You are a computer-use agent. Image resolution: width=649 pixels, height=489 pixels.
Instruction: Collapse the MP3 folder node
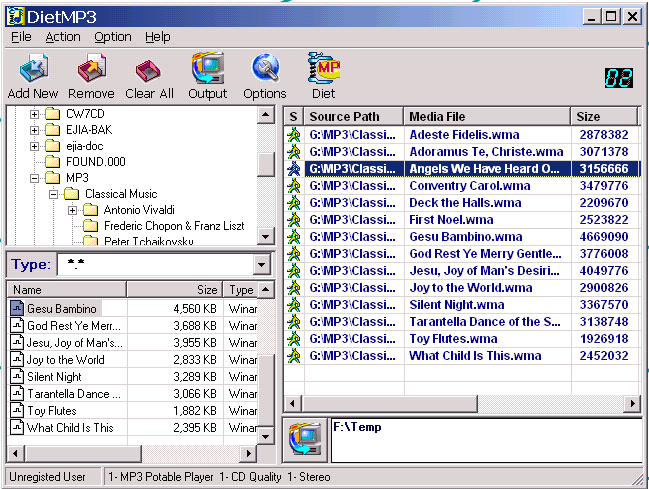point(35,178)
